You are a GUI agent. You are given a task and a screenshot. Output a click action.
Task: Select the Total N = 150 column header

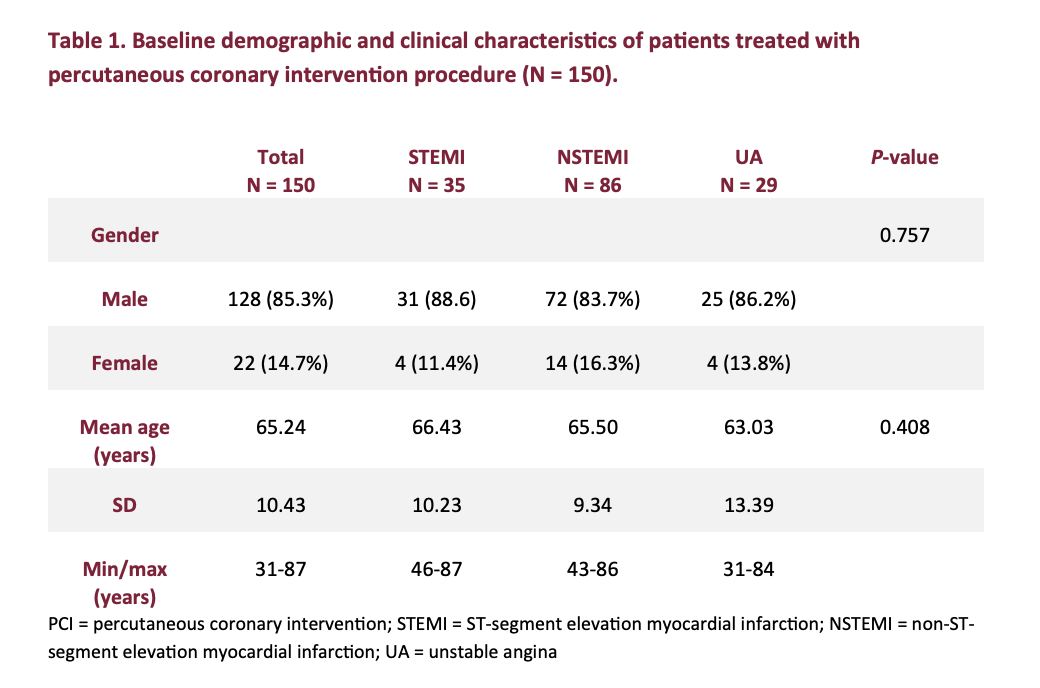(x=280, y=170)
